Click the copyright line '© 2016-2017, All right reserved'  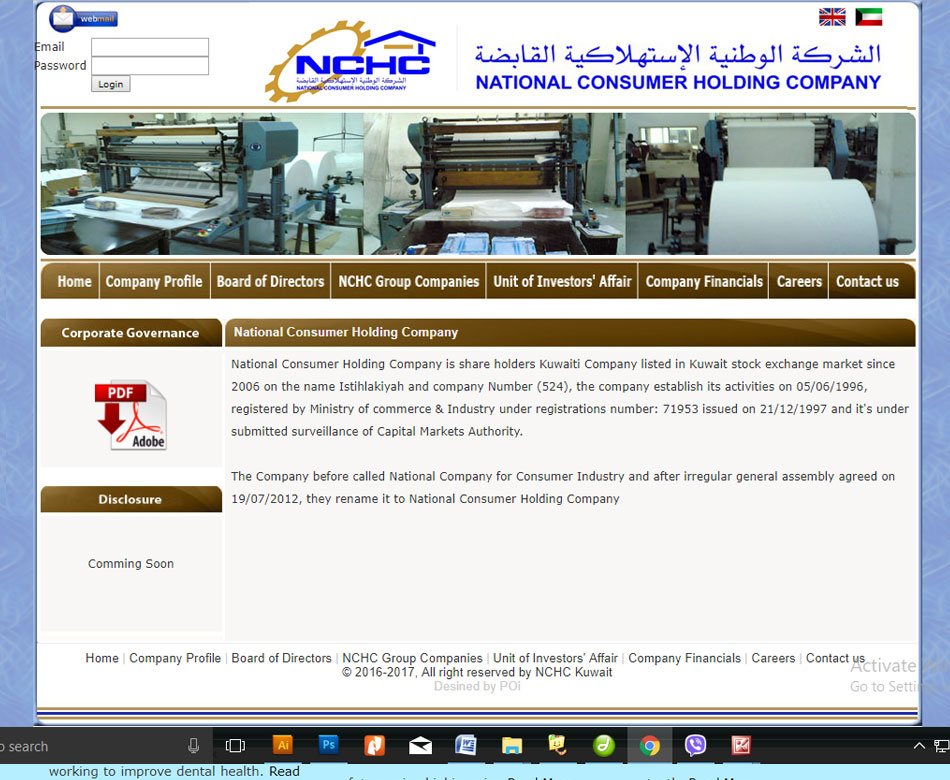pos(477,672)
